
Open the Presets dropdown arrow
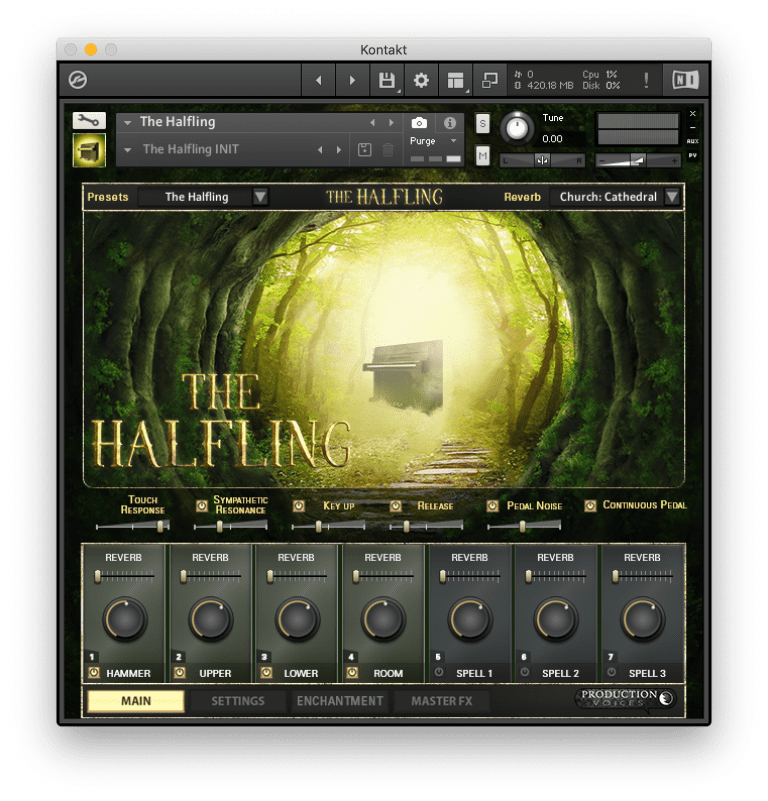[x=260, y=197]
